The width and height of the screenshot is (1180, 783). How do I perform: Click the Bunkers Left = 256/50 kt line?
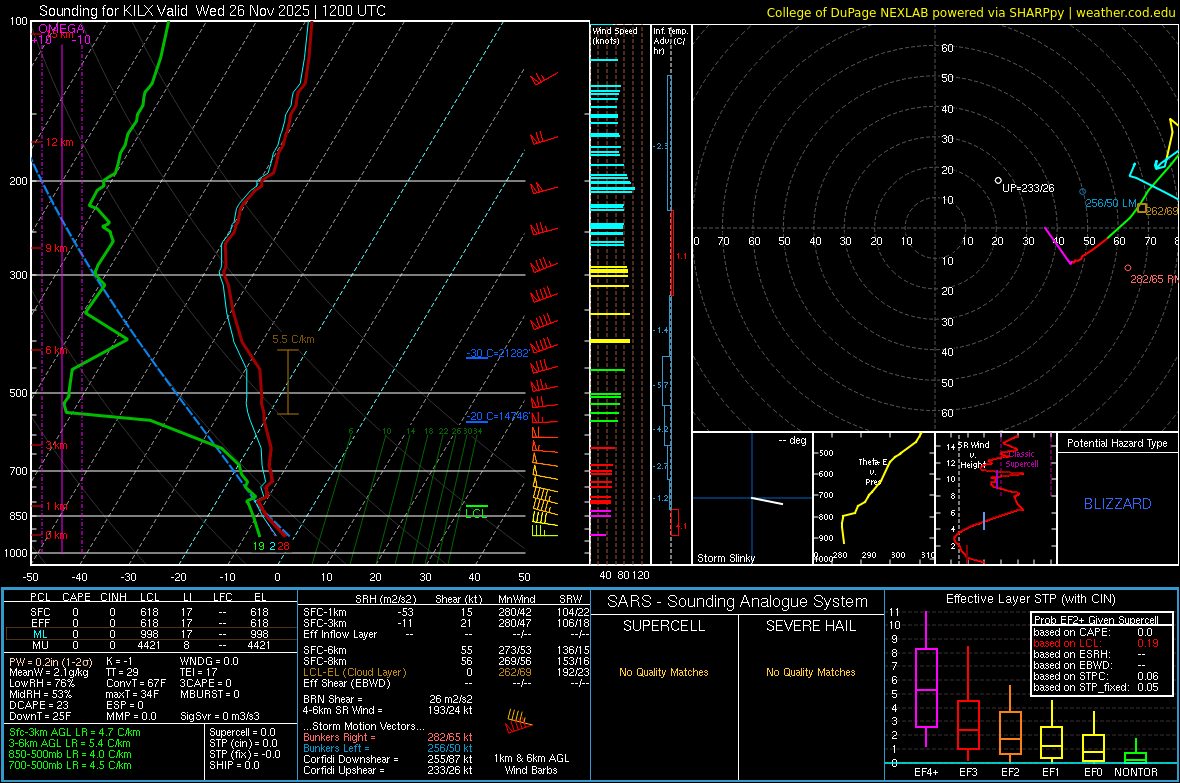pos(388,748)
